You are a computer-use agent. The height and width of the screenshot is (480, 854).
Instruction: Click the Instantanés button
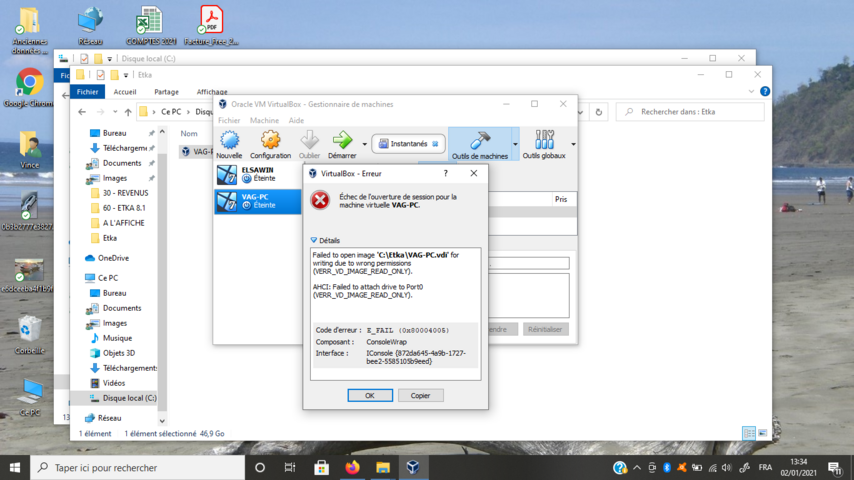(x=408, y=144)
